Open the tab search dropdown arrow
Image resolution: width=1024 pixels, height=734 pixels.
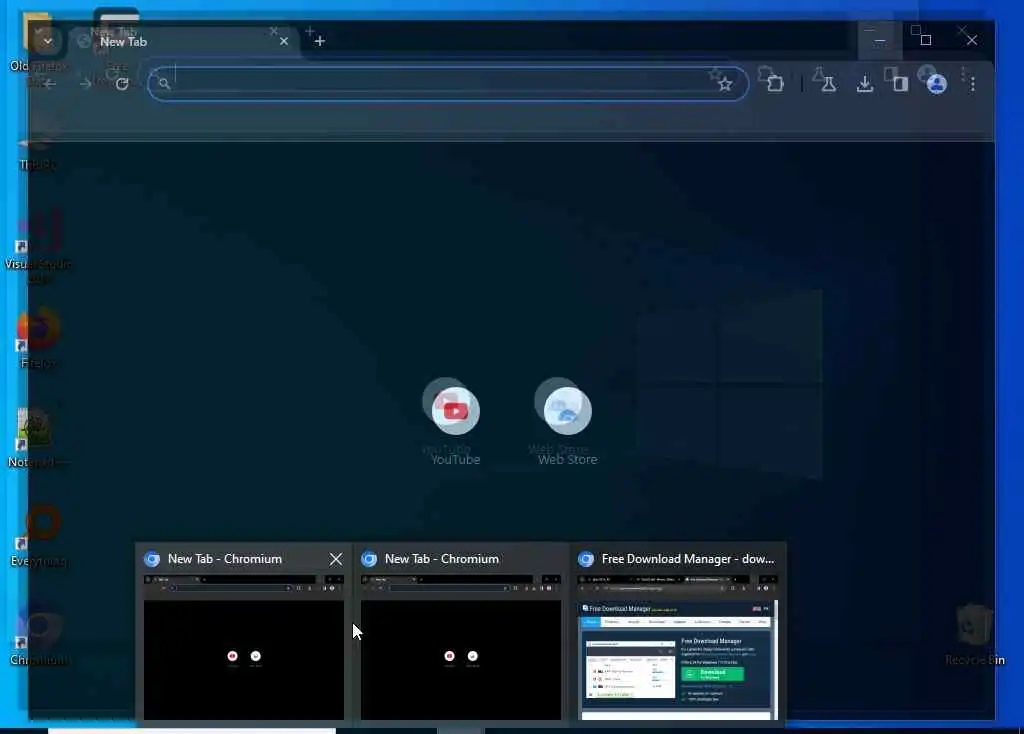pyautogui.click(x=48, y=41)
